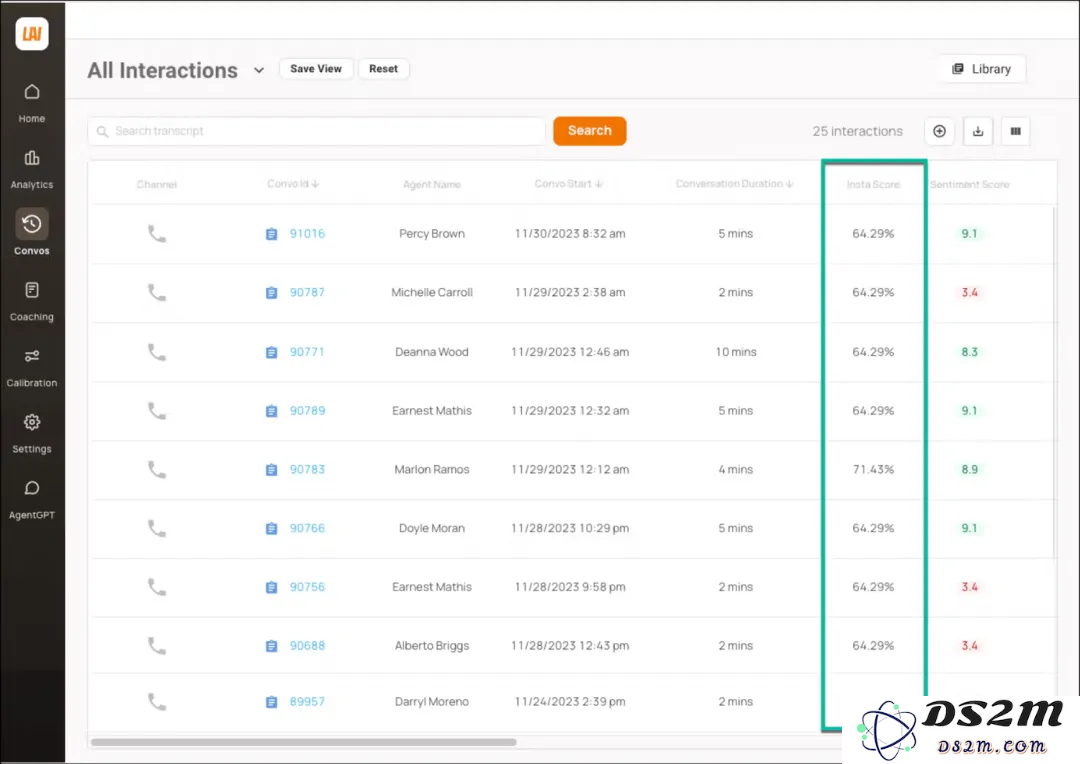The width and height of the screenshot is (1080, 764).
Task: Click clipboard icon for convo 90688
Action: pos(271,646)
